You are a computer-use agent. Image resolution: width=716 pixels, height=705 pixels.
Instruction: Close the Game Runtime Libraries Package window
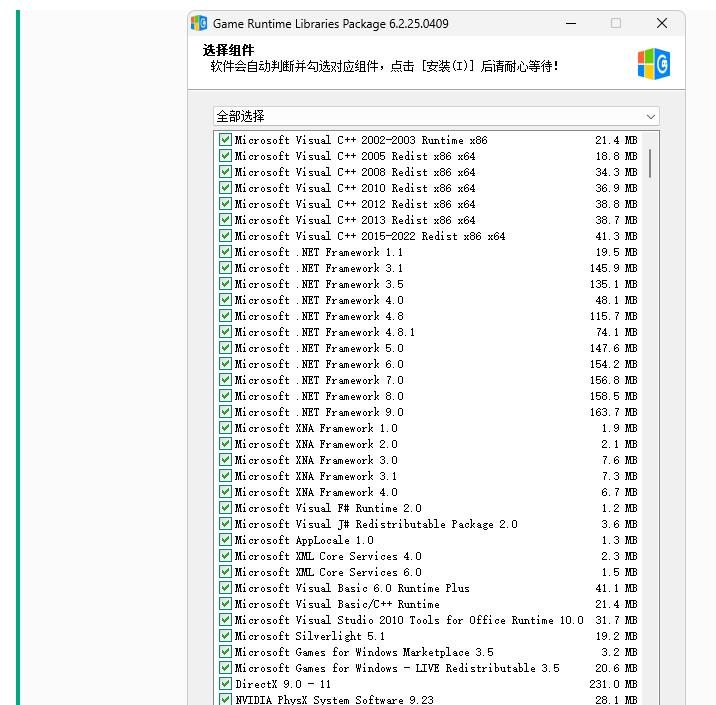pyautogui.click(x=662, y=23)
